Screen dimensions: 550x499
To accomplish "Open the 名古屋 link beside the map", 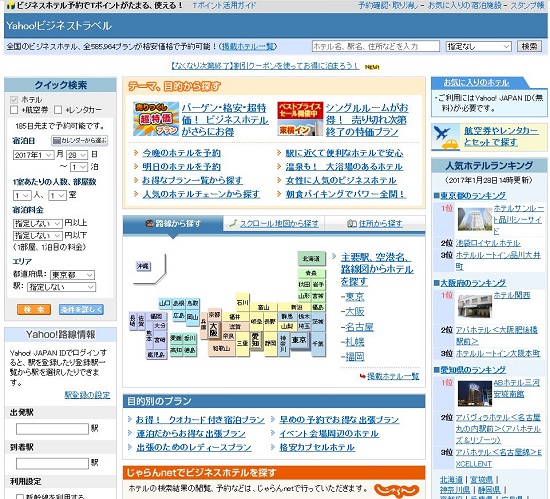I will click(x=359, y=327).
